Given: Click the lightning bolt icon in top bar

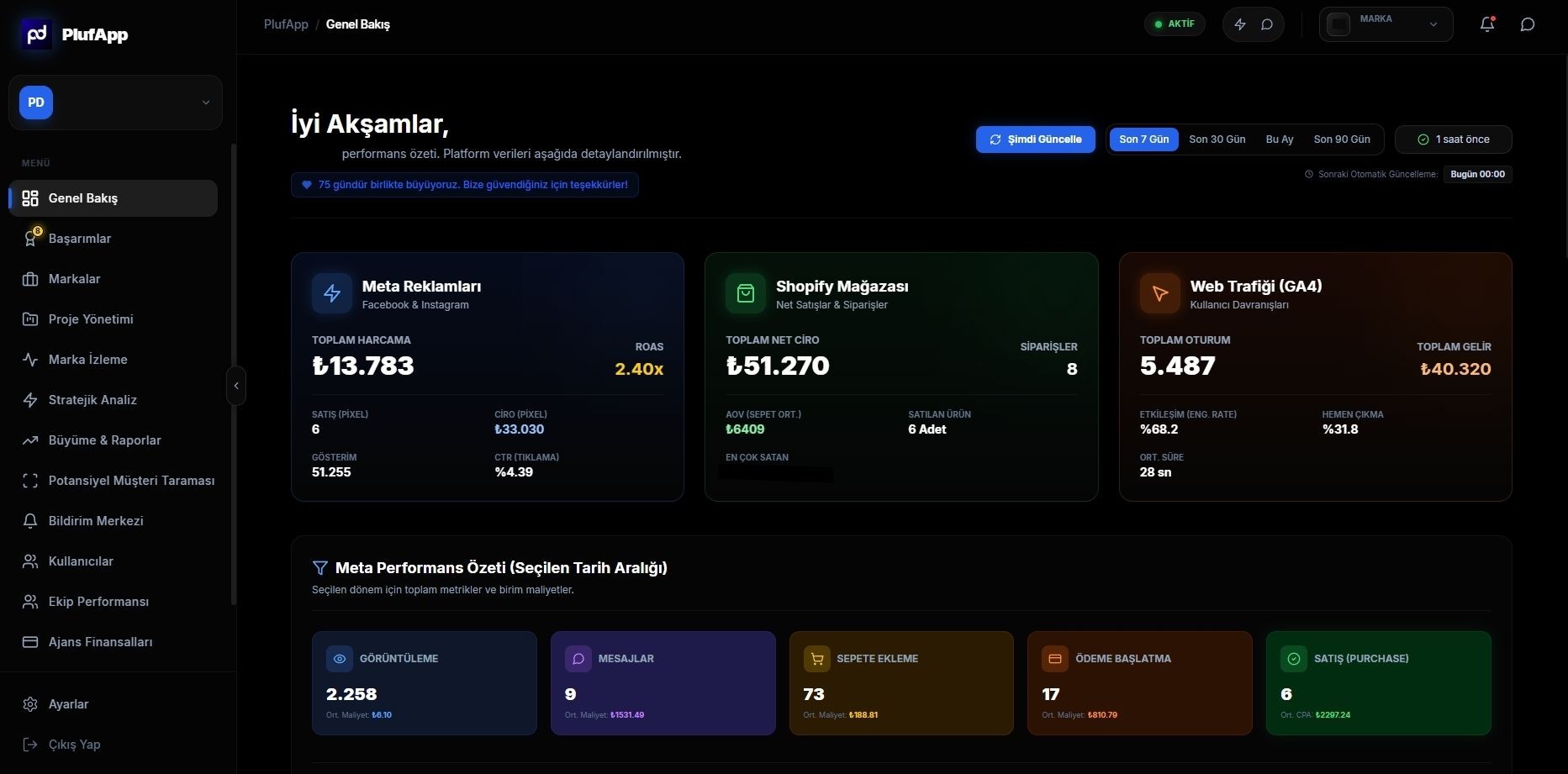Looking at the screenshot, I should [x=1240, y=24].
